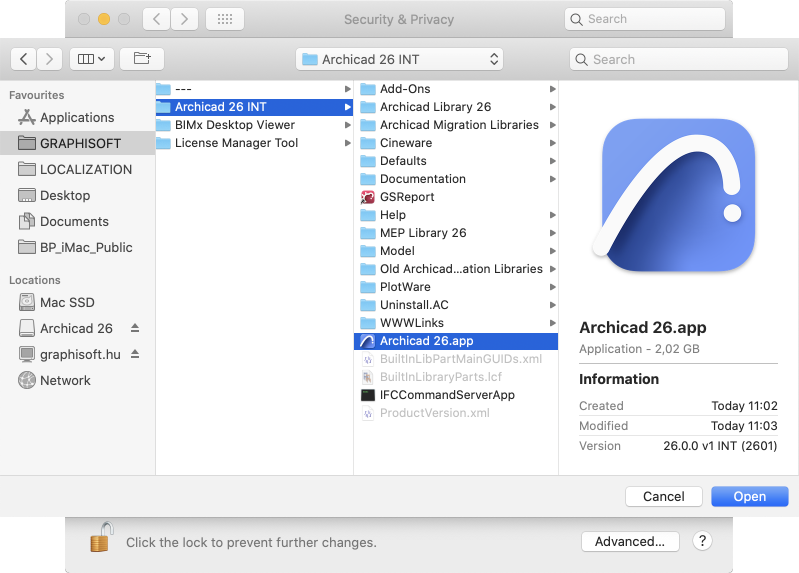Image resolution: width=799 pixels, height=573 pixels.
Task: Show all preferences grid button
Action: [225, 19]
